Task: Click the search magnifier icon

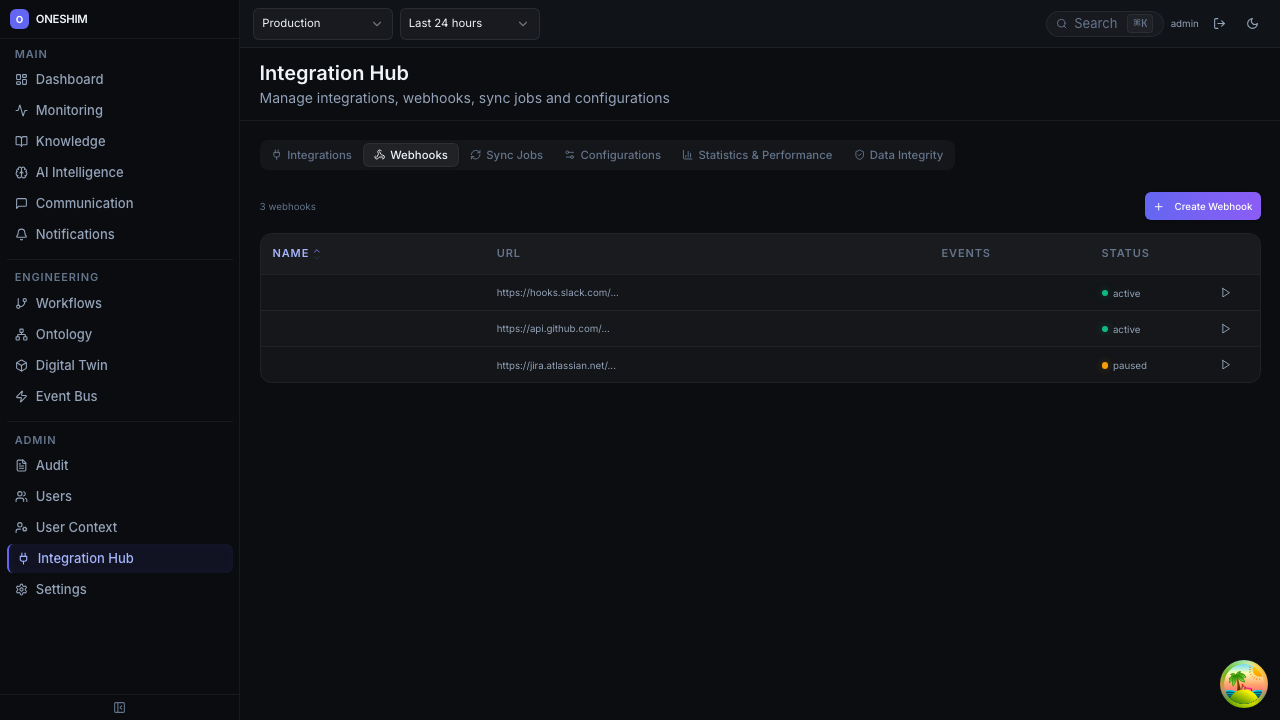Action: (x=1062, y=23)
